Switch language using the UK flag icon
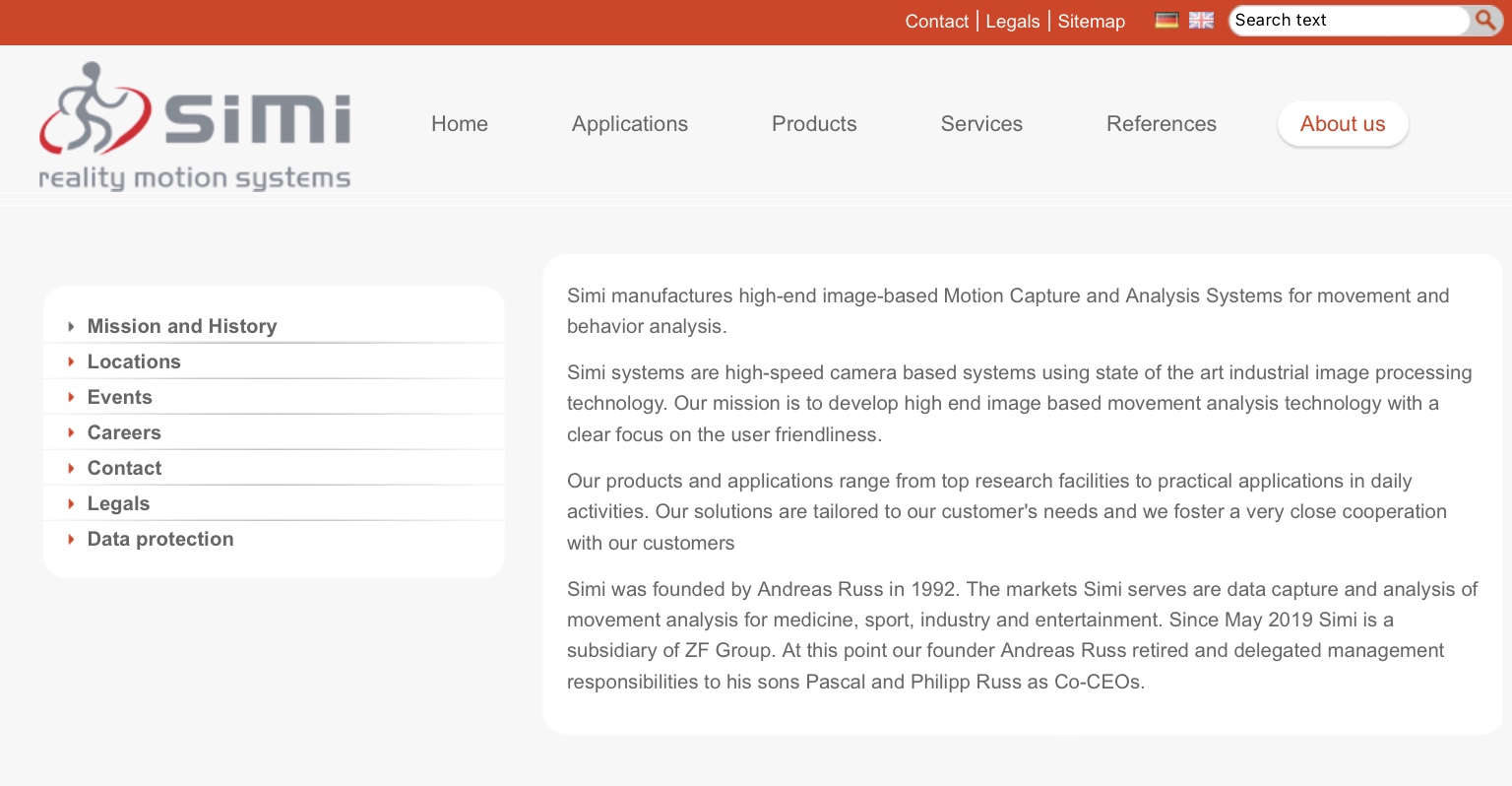 coord(1201,21)
